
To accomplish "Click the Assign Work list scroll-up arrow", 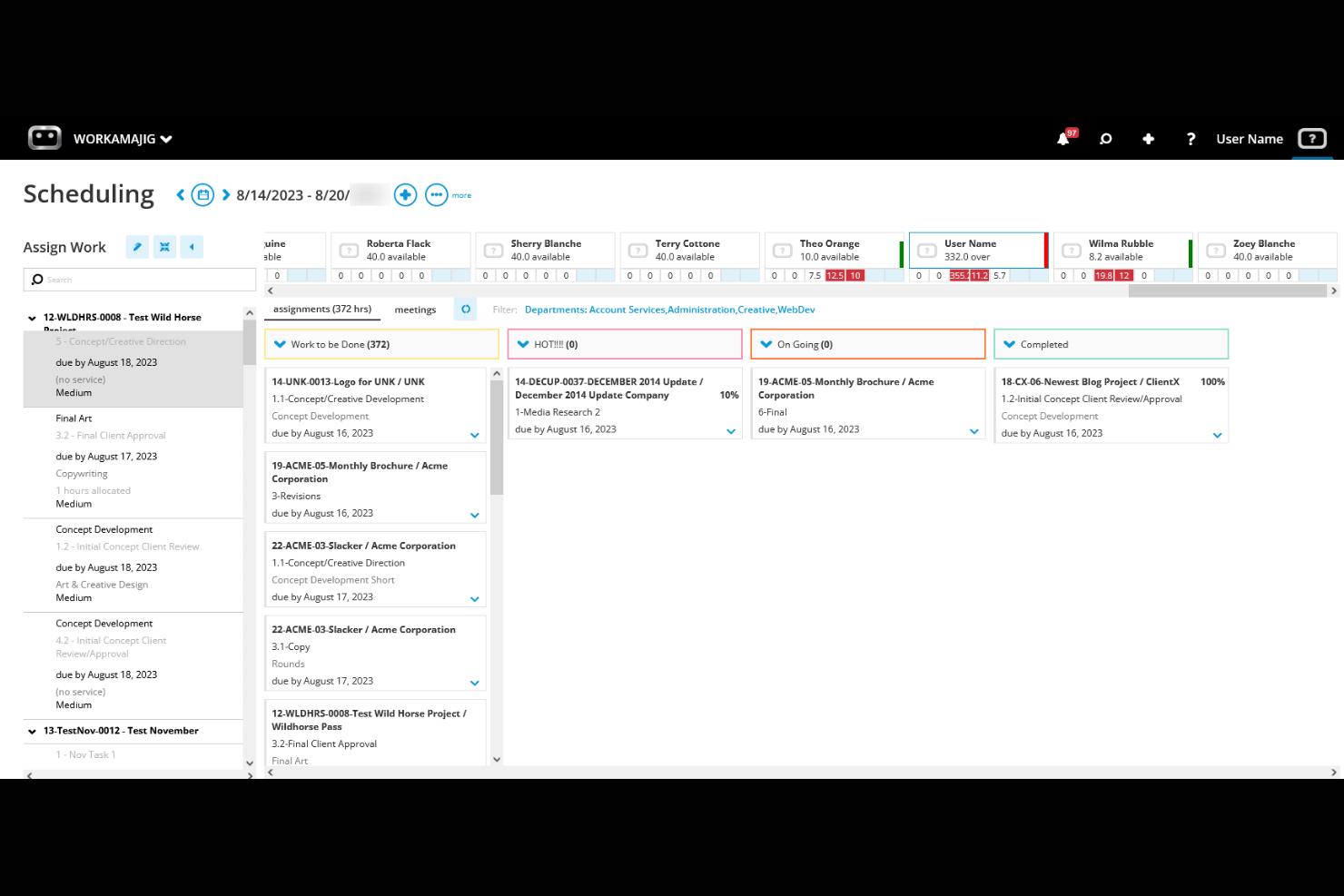I will (250, 313).
